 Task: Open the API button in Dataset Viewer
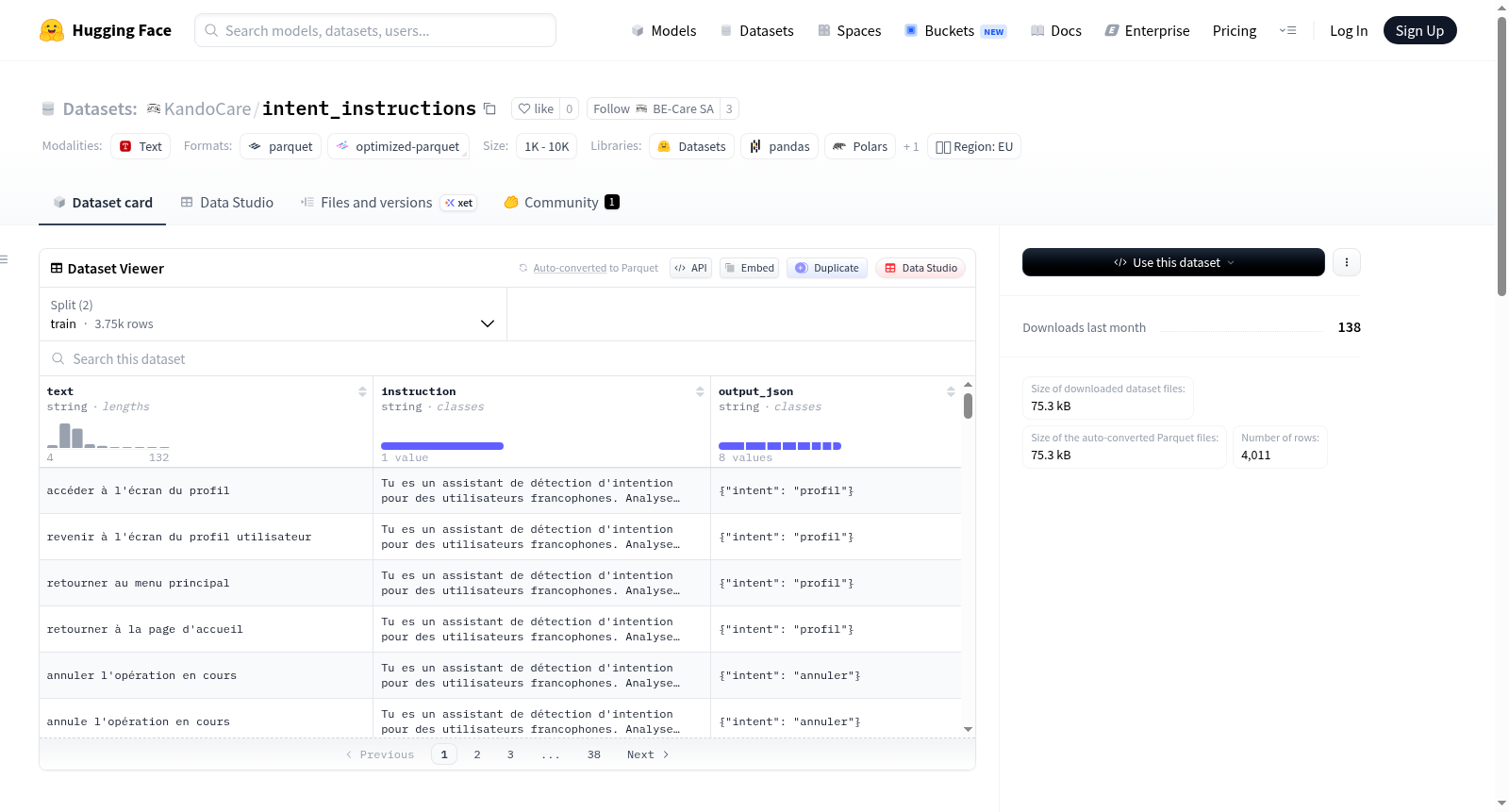(x=690, y=268)
